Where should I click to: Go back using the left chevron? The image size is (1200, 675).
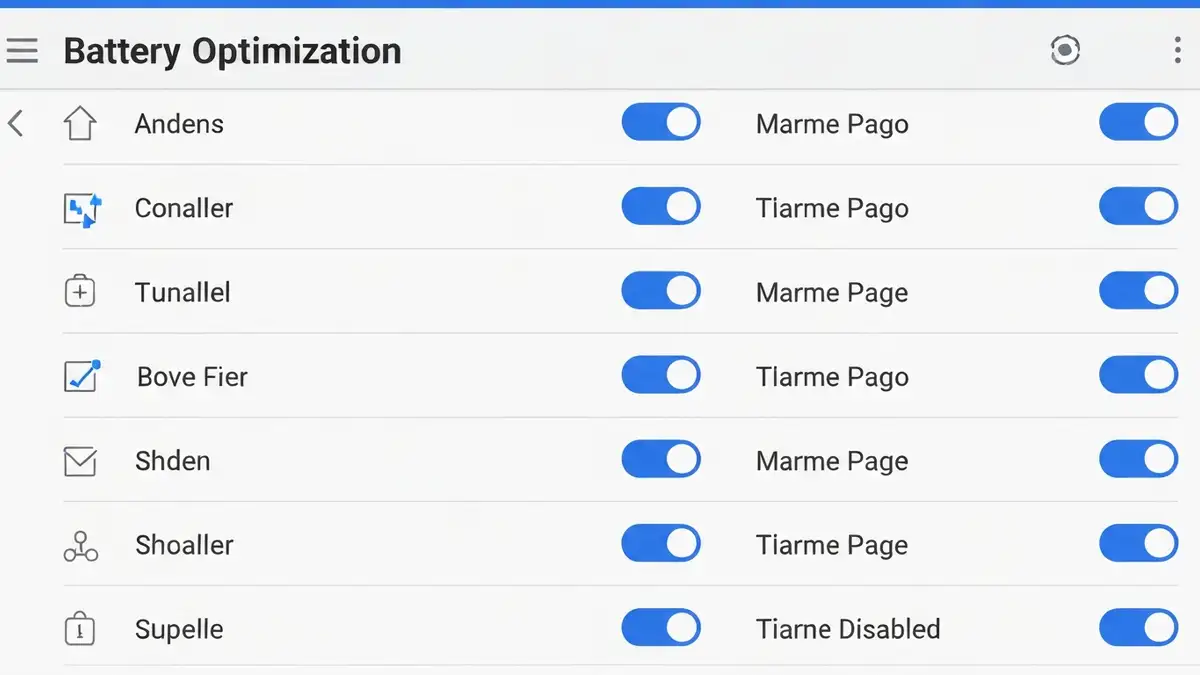pos(15,124)
